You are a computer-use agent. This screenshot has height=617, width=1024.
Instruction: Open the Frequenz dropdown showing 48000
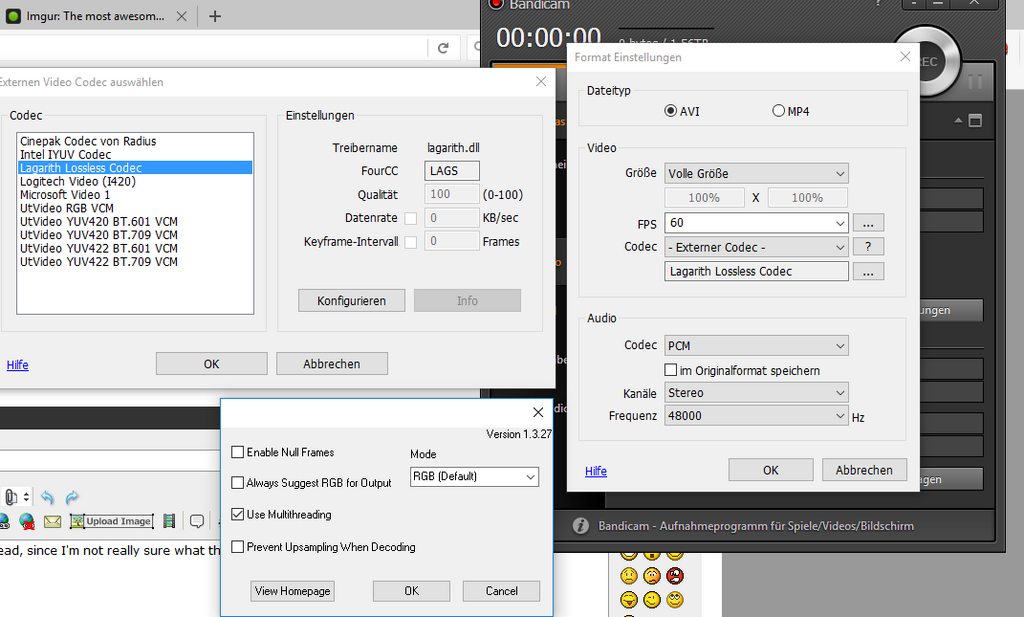coord(756,416)
